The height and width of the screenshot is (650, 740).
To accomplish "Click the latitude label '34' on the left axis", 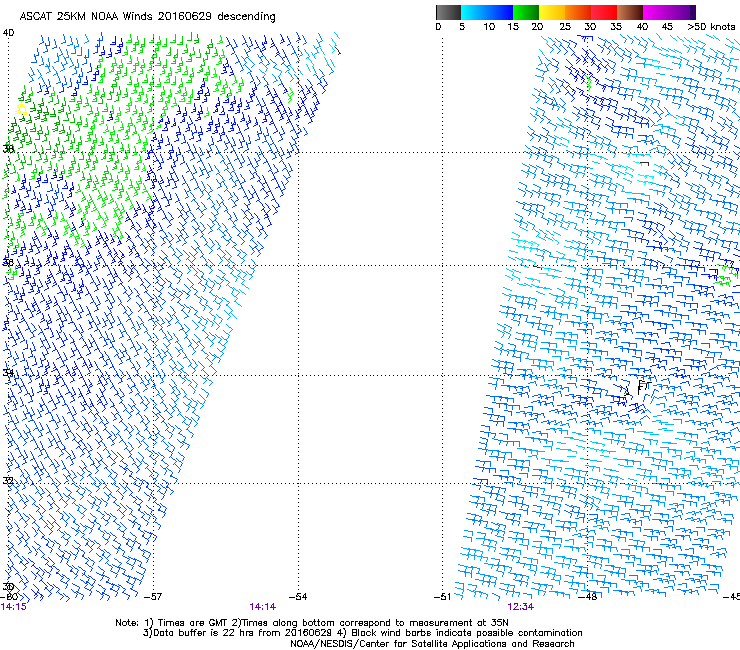I will click(8, 373).
